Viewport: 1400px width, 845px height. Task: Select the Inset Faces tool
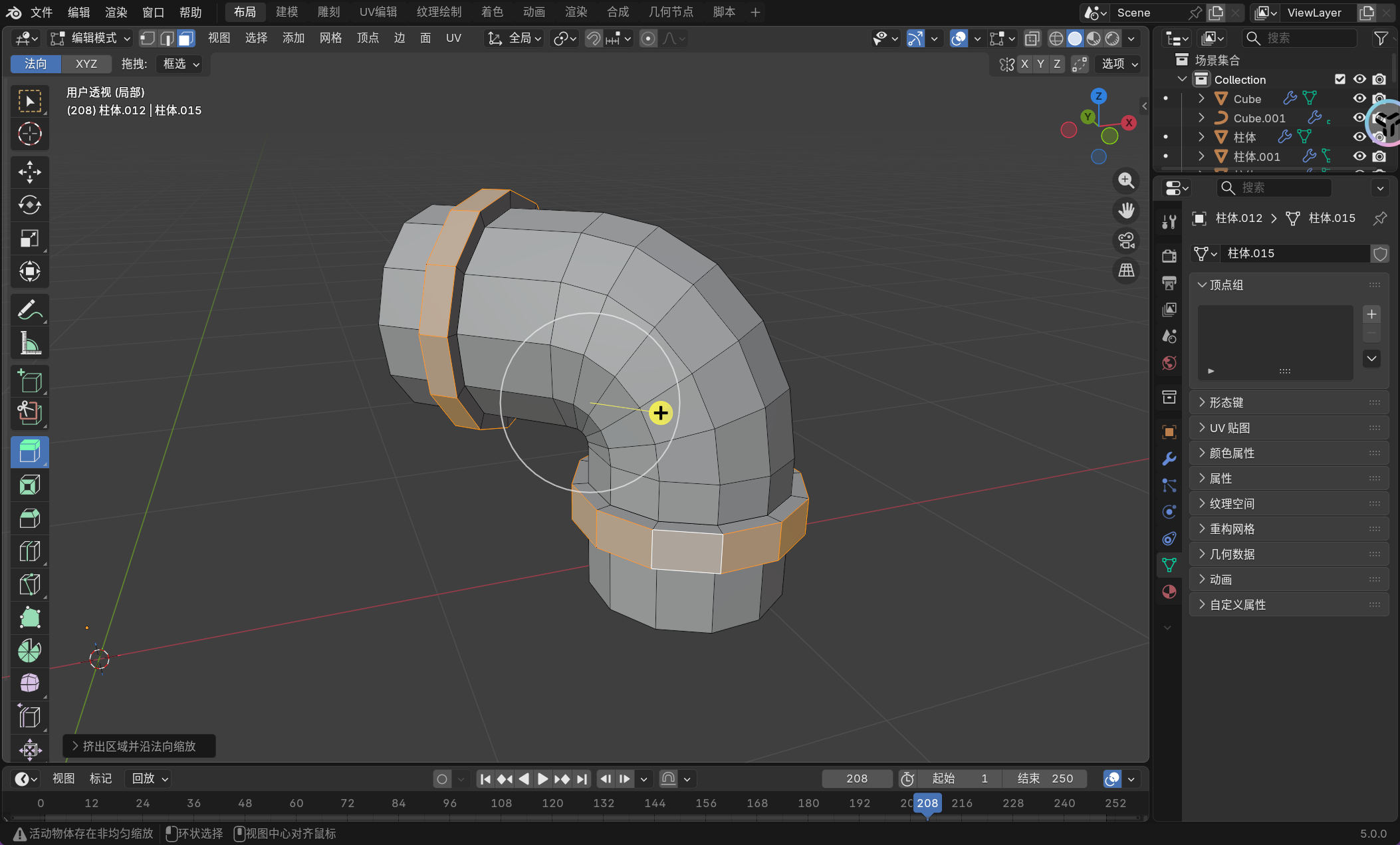29,485
